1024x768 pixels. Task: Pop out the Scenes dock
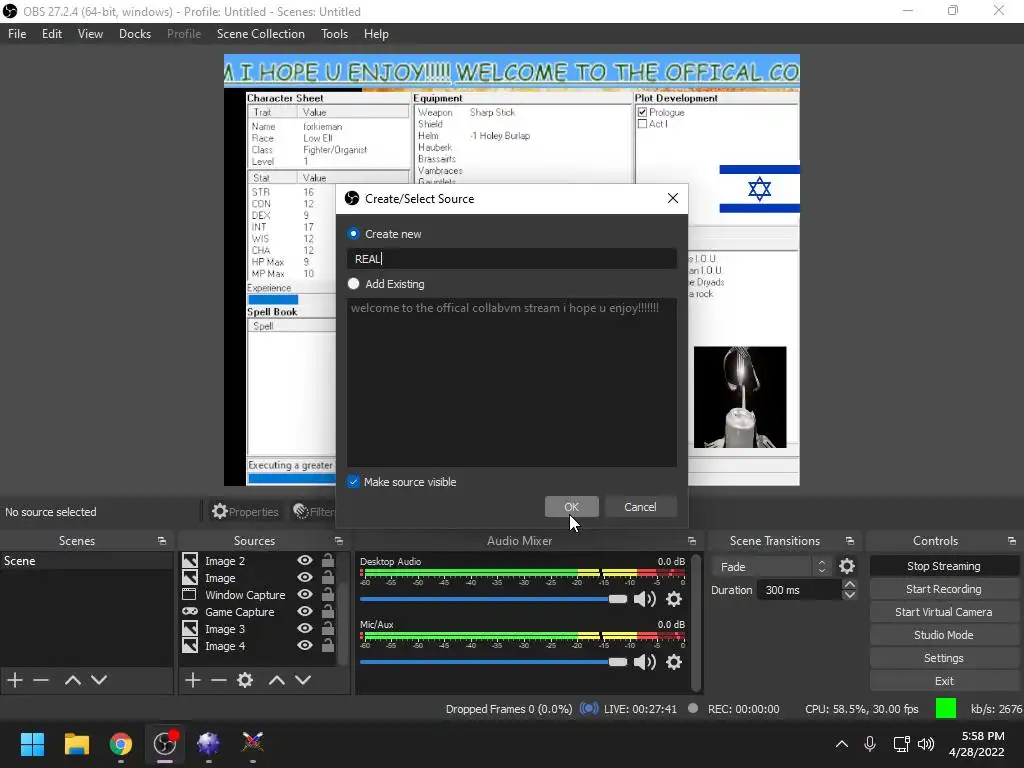pos(162,541)
